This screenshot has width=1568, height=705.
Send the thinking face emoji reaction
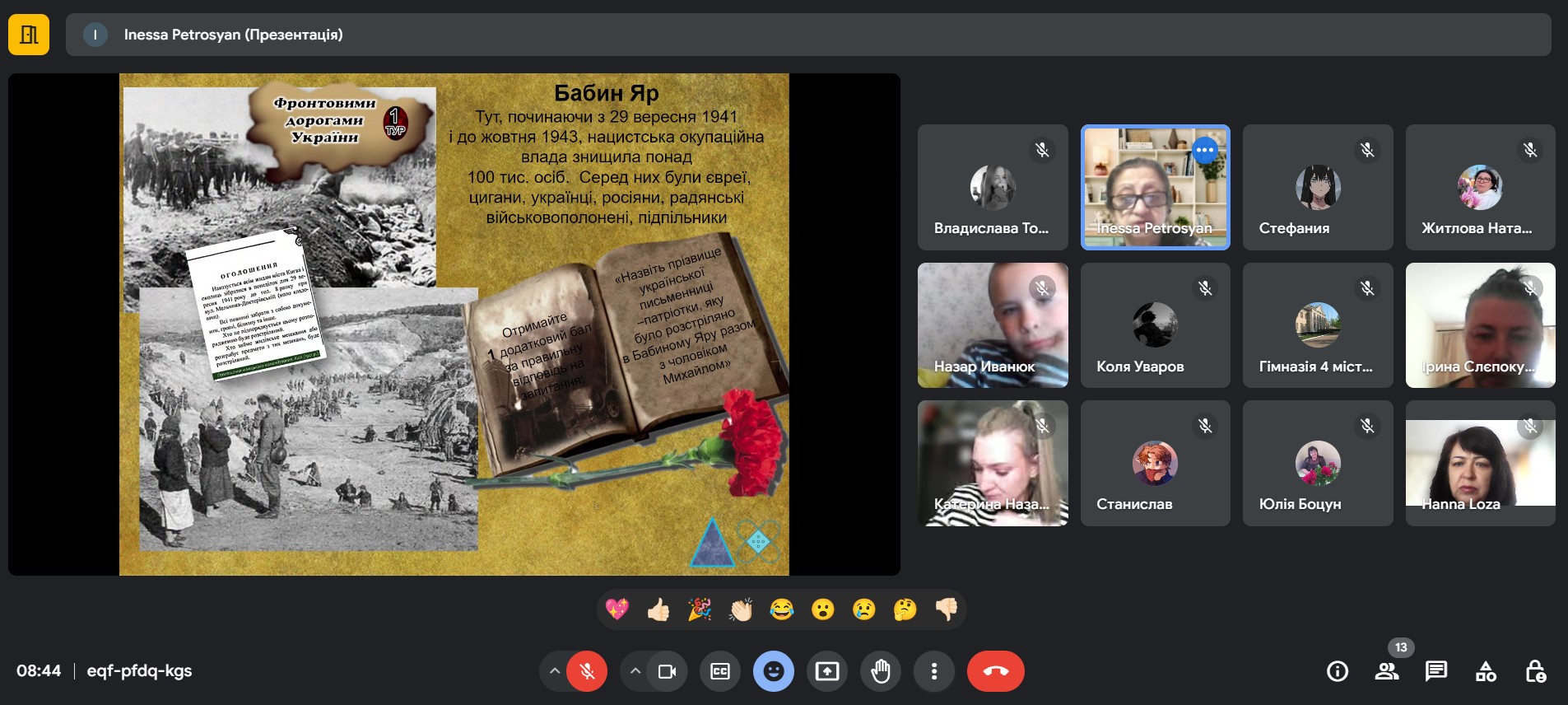pos(905,609)
